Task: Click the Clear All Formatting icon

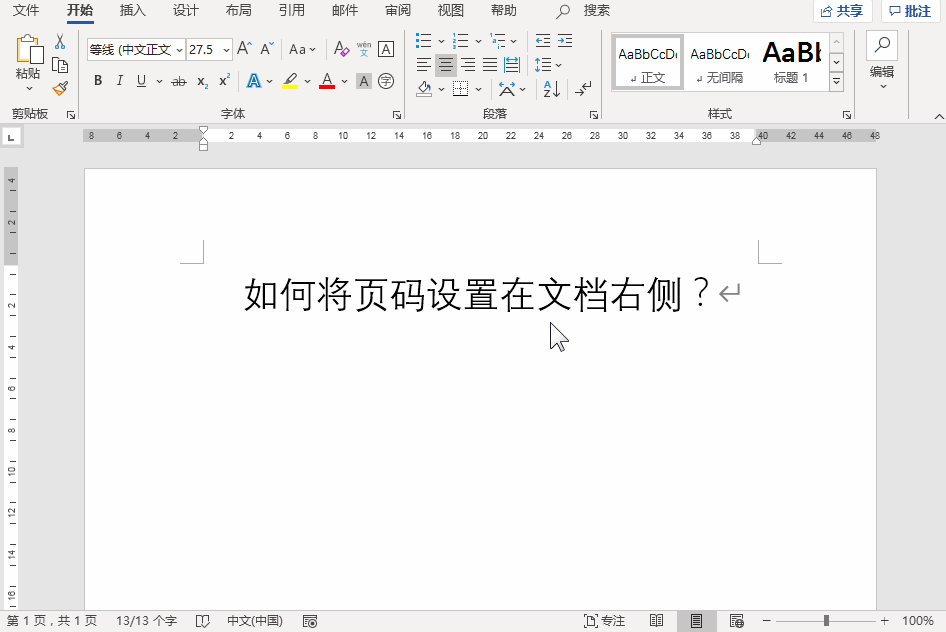Action: tap(339, 48)
